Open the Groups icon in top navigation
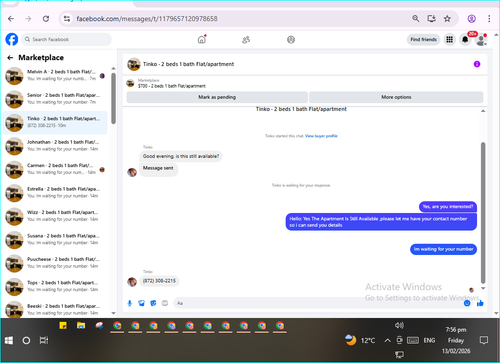Viewport: 500px width, 363px height. (291, 40)
